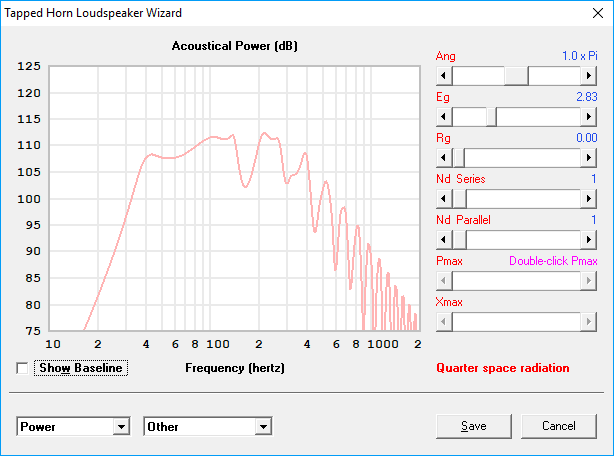Screen dimensions: 614x456
Task: Click the Acoustical Power chart curve area
Action: click(x=235, y=198)
